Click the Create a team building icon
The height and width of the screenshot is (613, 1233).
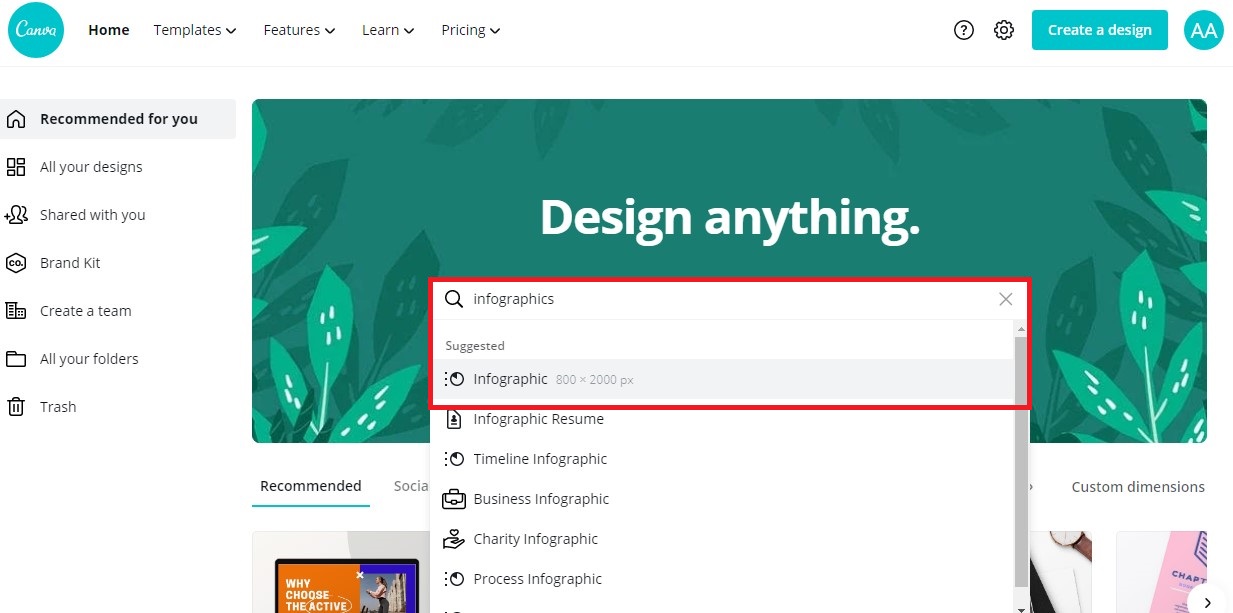17,310
